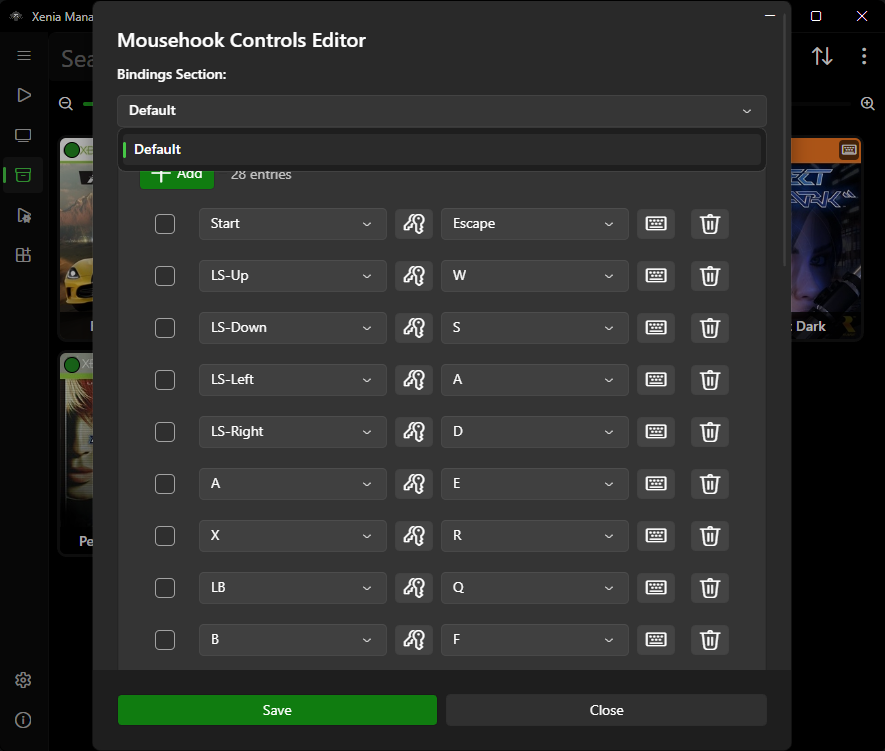Image resolution: width=885 pixels, height=751 pixels.
Task: Open the Q key dropdown
Action: pos(534,588)
